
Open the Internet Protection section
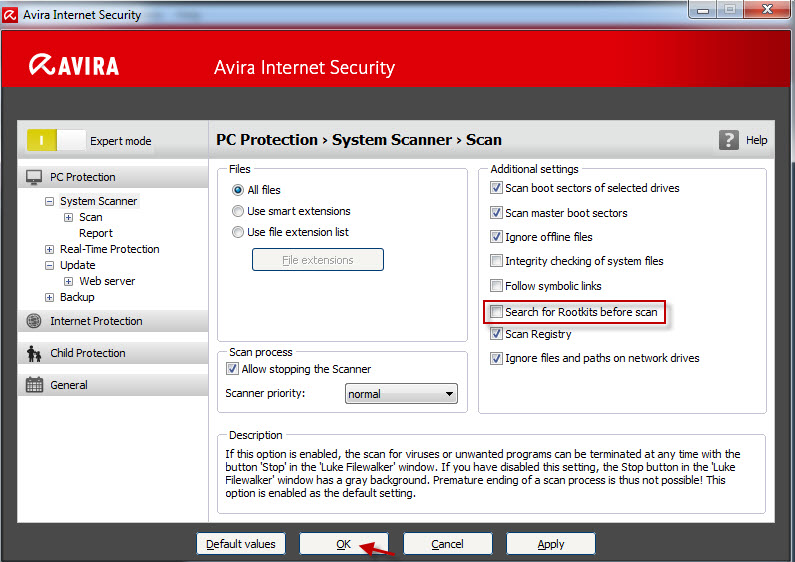click(x=113, y=321)
